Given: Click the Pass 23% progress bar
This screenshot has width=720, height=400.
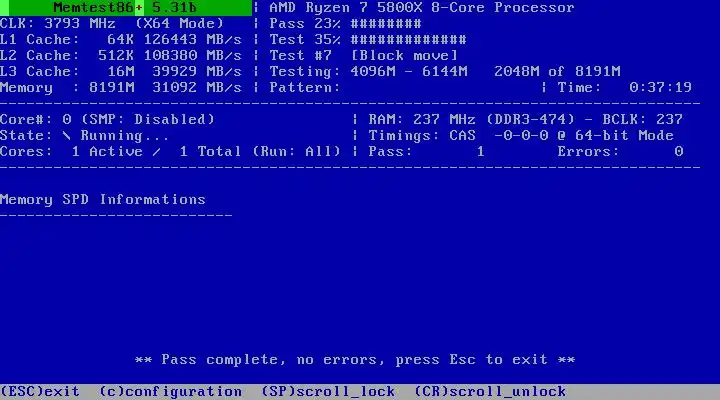Looking at the screenshot, I should [345, 23].
